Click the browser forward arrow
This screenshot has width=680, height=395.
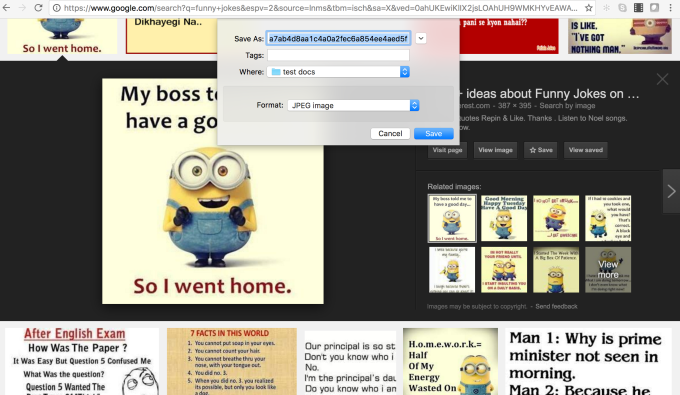22,8
